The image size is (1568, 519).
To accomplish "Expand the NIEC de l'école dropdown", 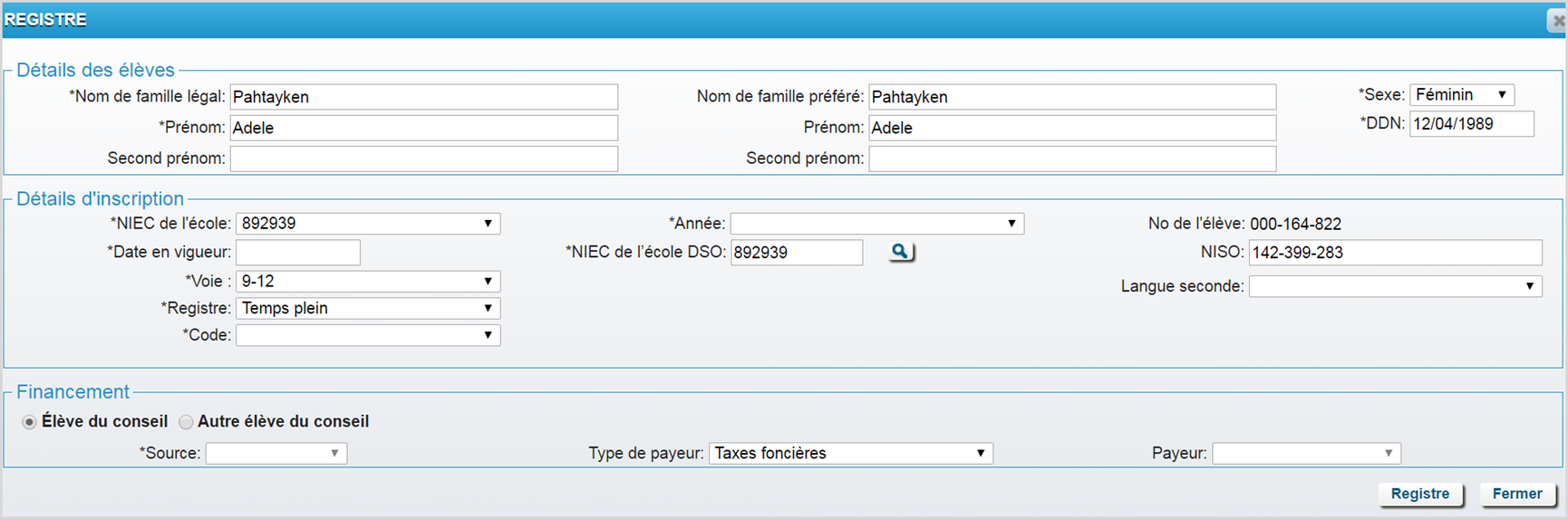I will (367, 224).
